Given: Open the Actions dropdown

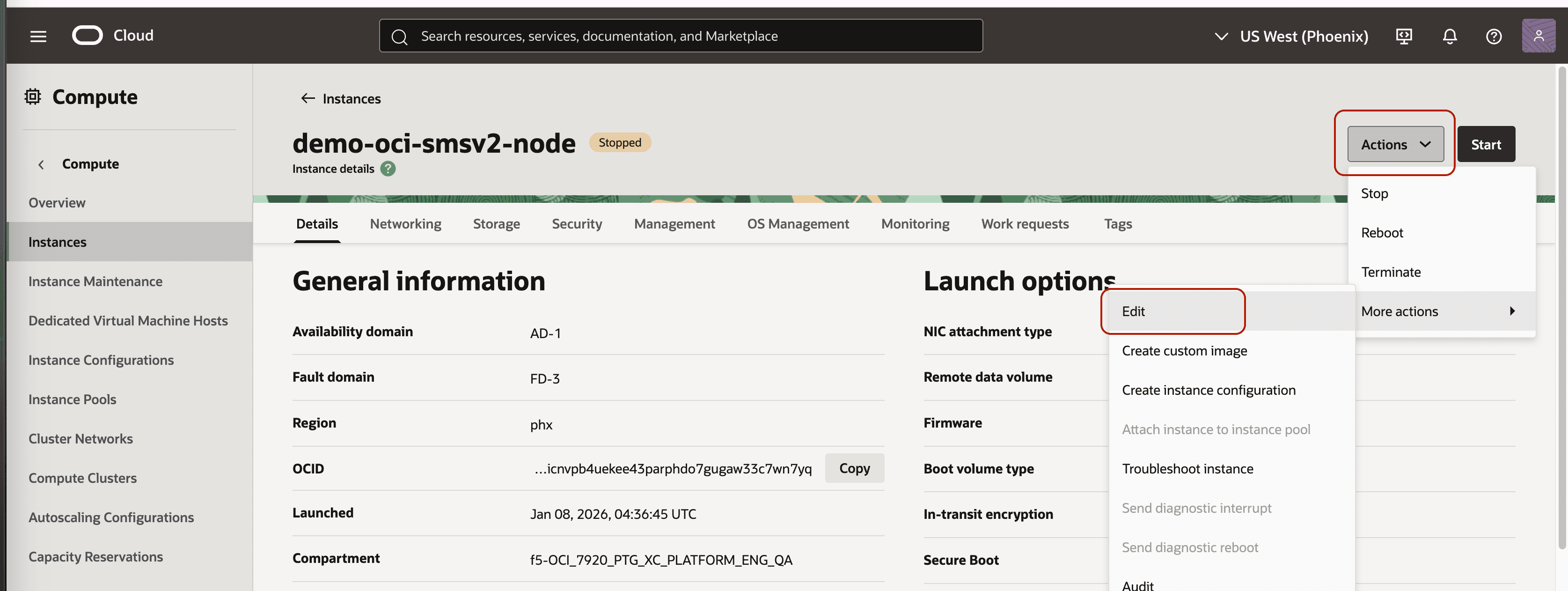Looking at the screenshot, I should (x=1395, y=144).
